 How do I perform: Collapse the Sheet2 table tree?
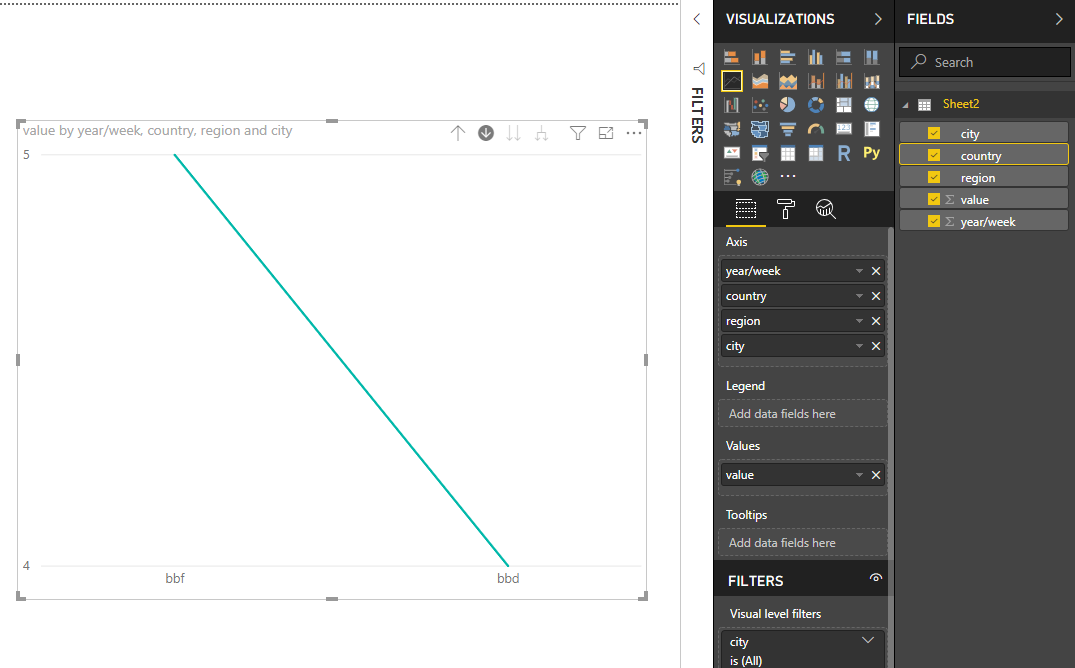coord(906,105)
